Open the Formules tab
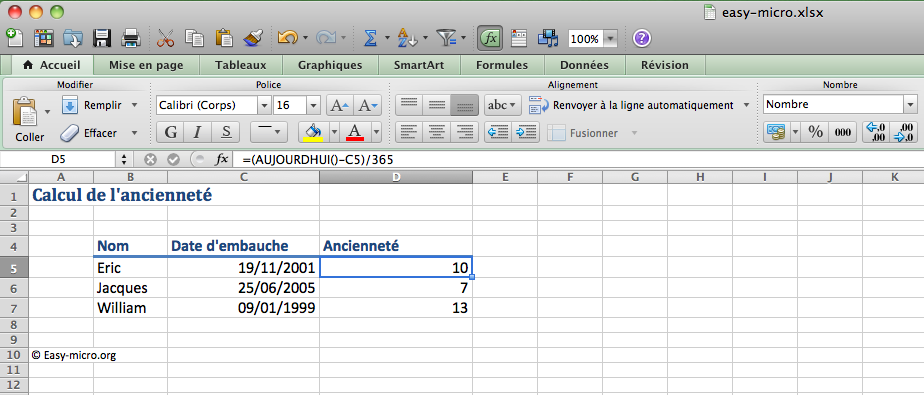The height and width of the screenshot is (395, 924). tap(502, 65)
